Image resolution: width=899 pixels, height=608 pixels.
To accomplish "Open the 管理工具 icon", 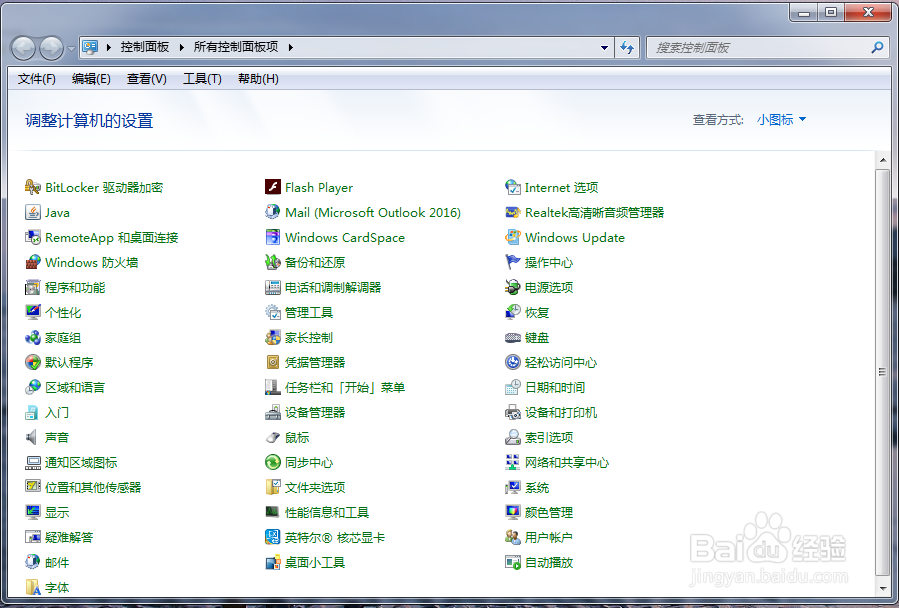I will 272,312.
